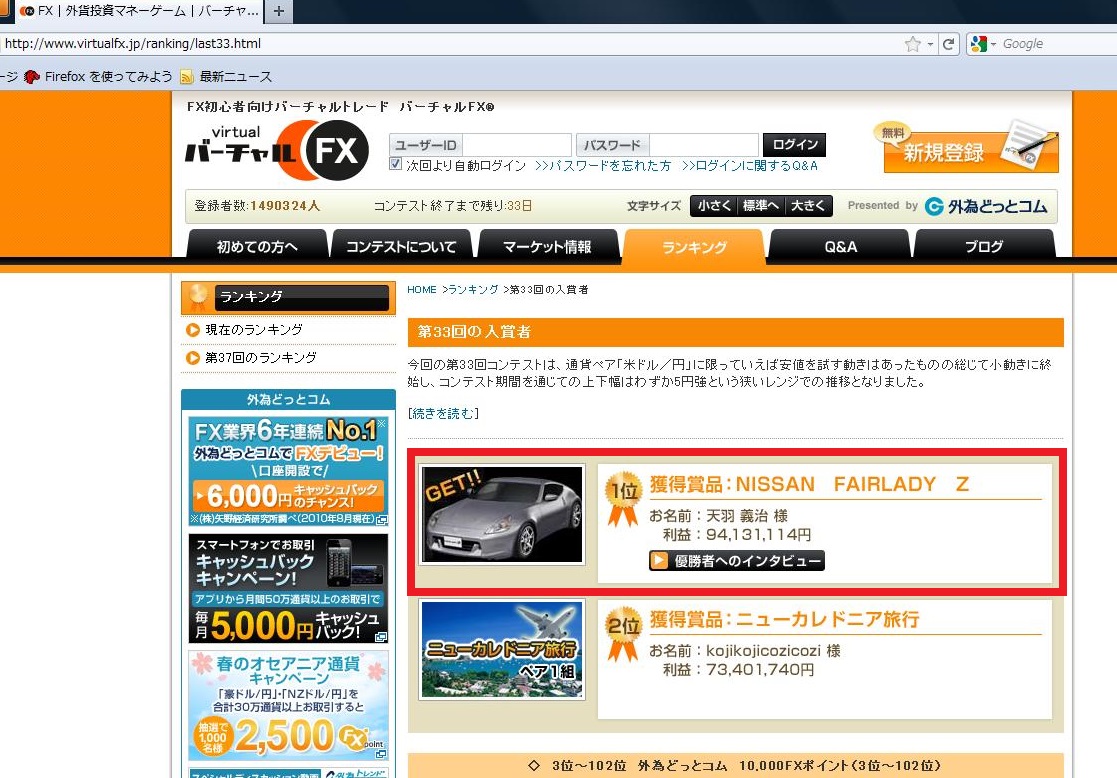Toggle the 次回より自動ログイン checkbox
1117x778 pixels.
pos(395,164)
